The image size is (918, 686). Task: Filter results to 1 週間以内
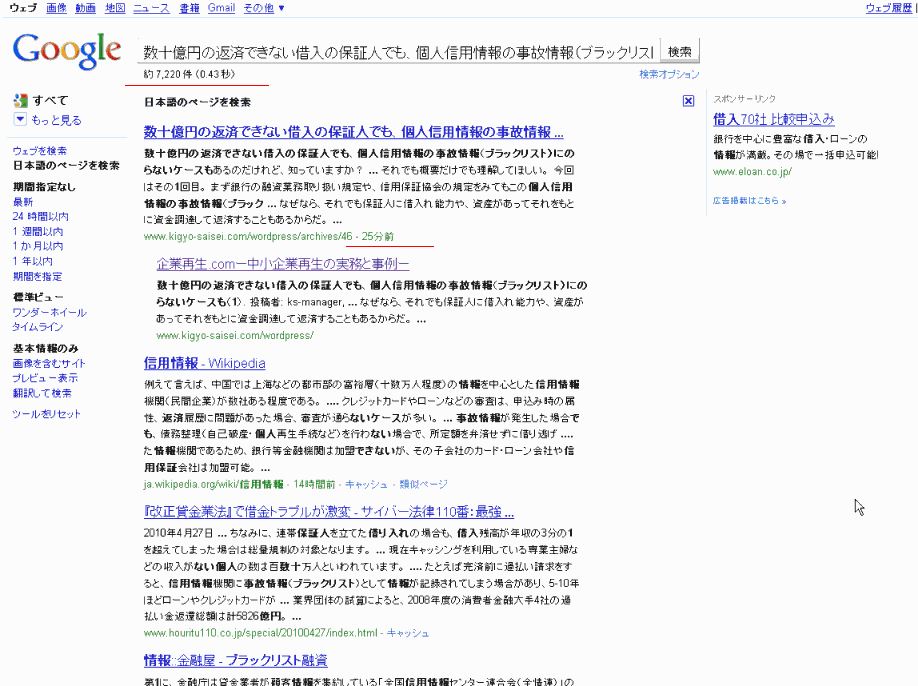[38, 232]
